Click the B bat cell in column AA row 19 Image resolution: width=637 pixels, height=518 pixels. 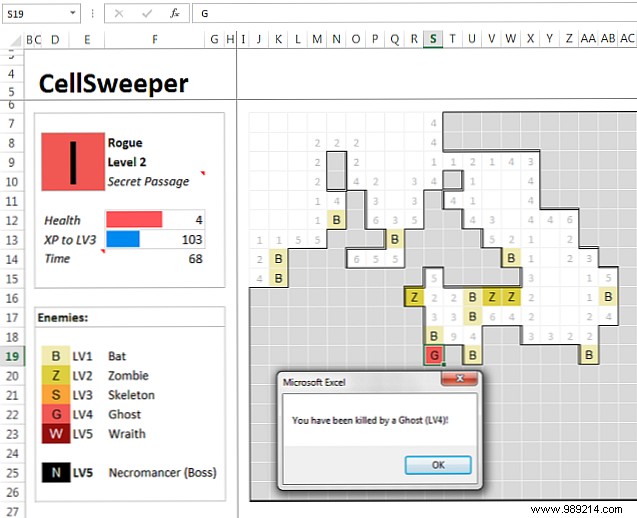(x=589, y=355)
